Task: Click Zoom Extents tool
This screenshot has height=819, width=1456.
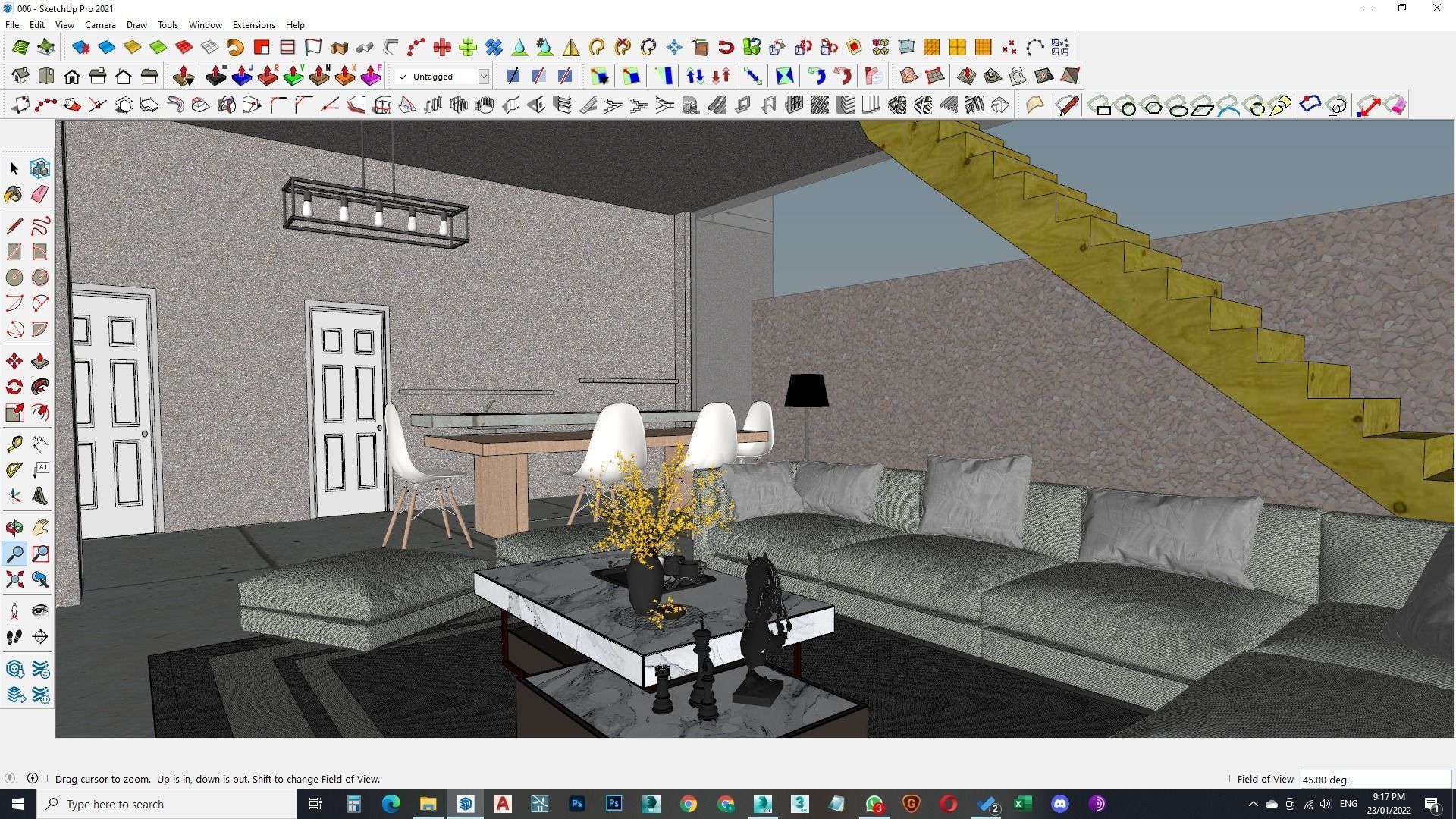Action: click(x=14, y=579)
